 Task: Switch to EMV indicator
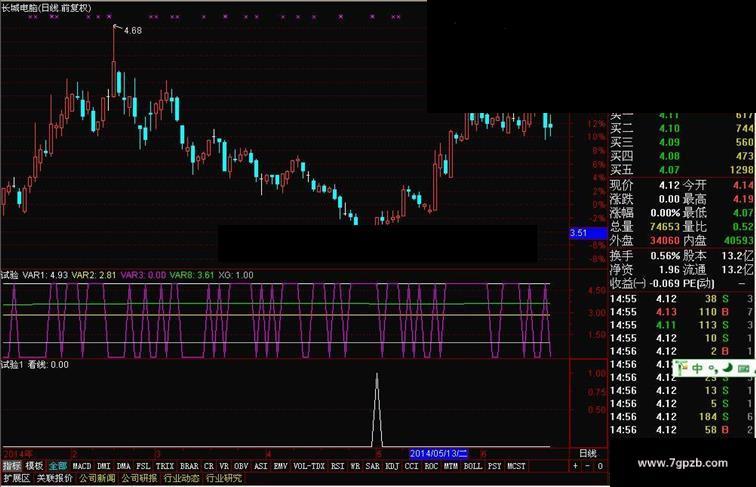(280, 466)
